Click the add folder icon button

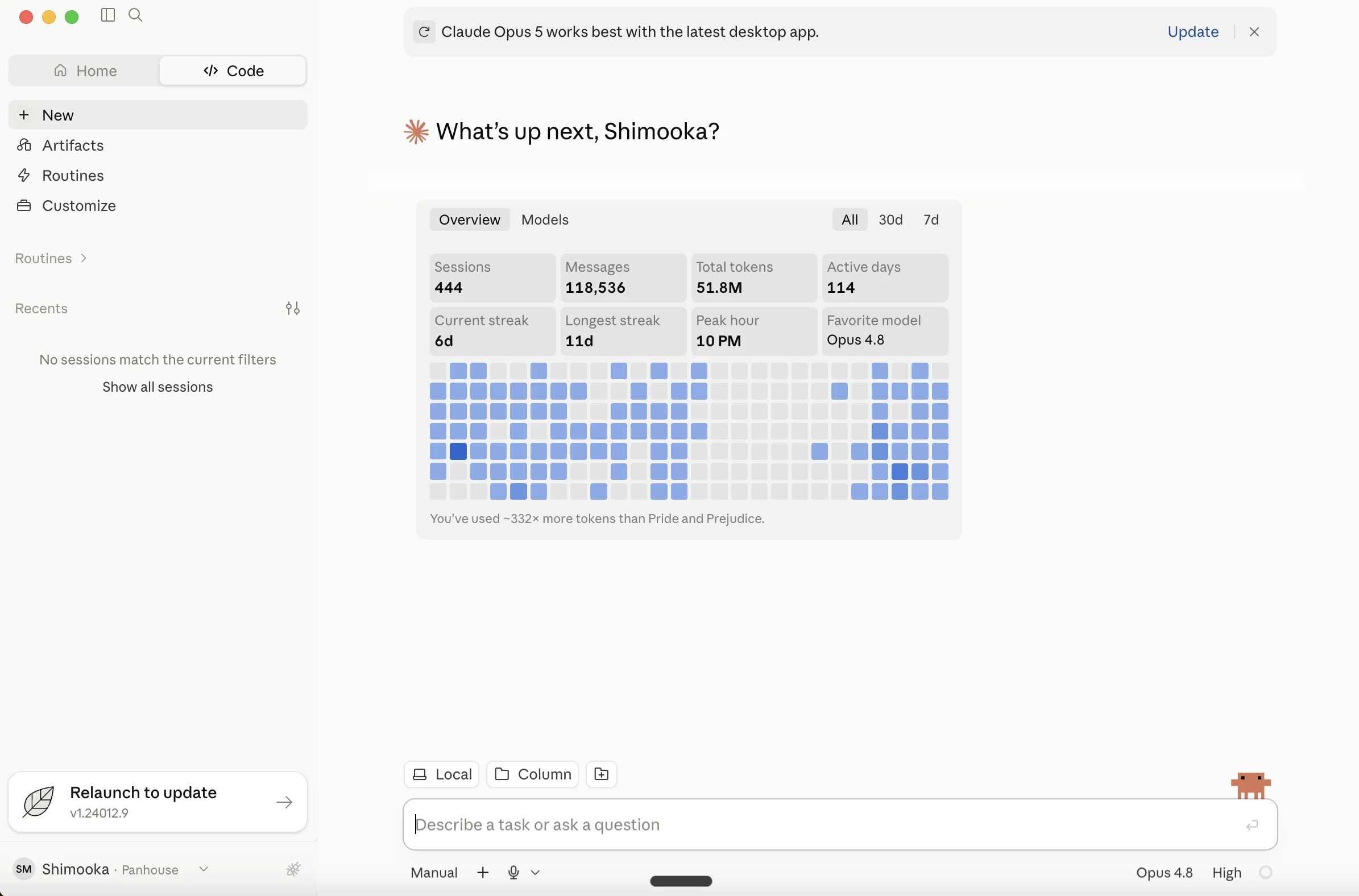pos(601,774)
